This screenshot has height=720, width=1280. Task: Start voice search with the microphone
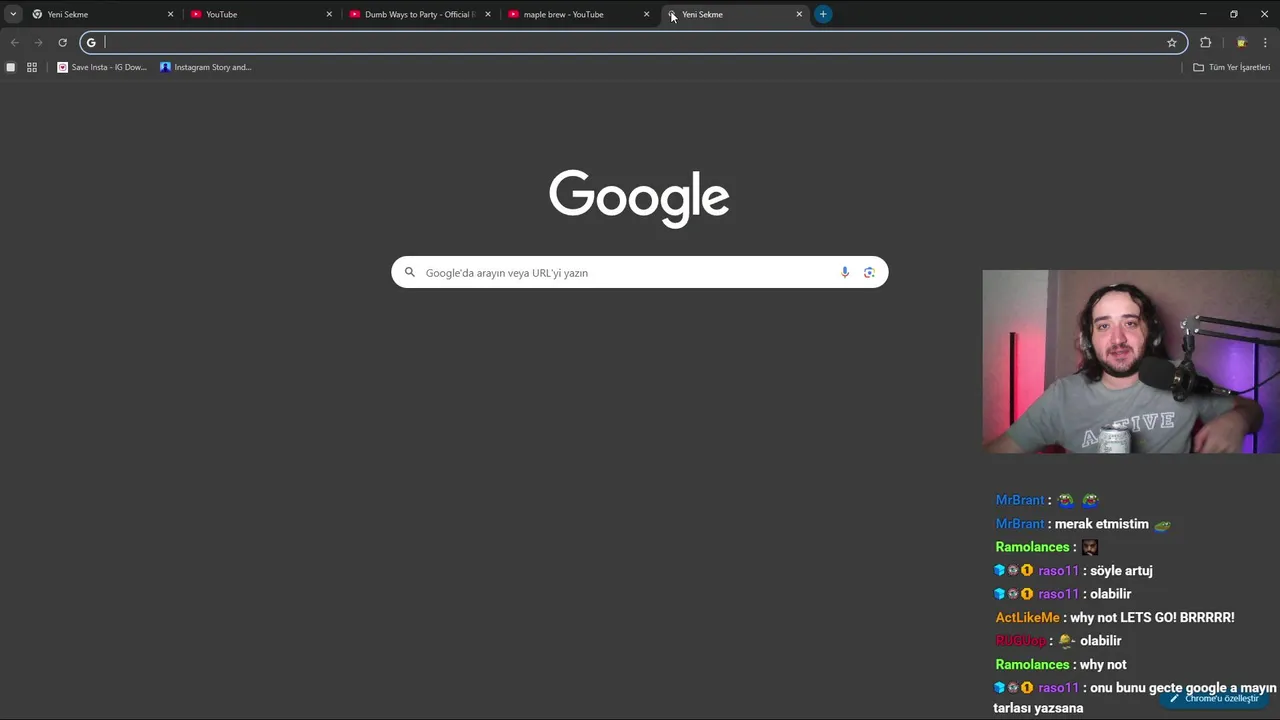[845, 272]
